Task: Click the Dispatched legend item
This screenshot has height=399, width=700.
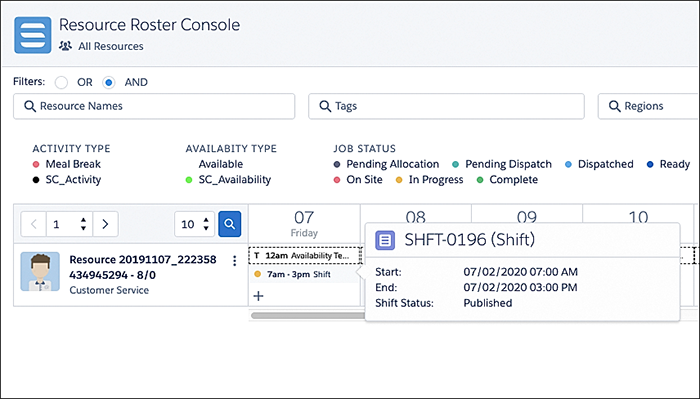Action: 599,164
